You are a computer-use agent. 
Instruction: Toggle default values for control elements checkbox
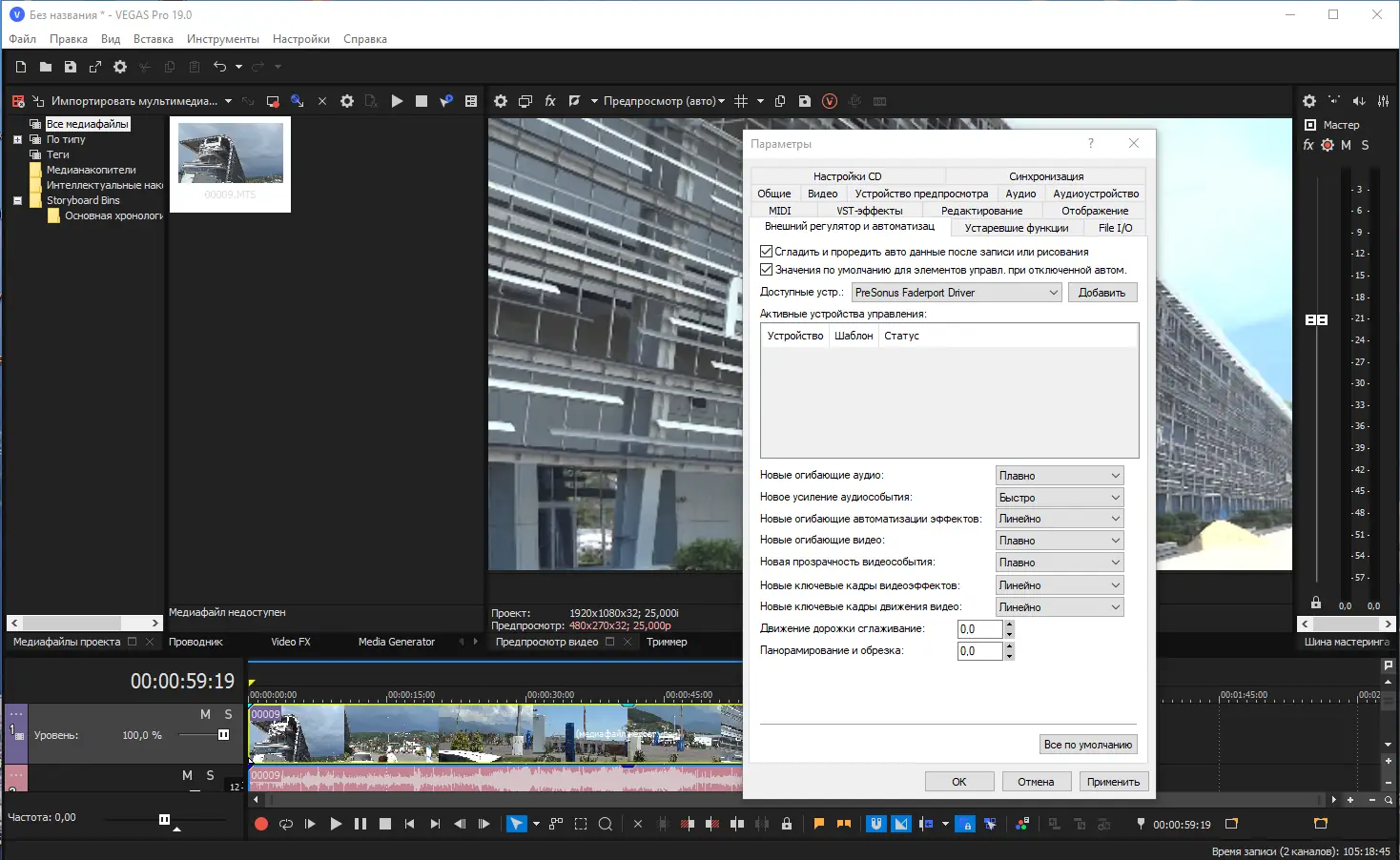(766, 270)
